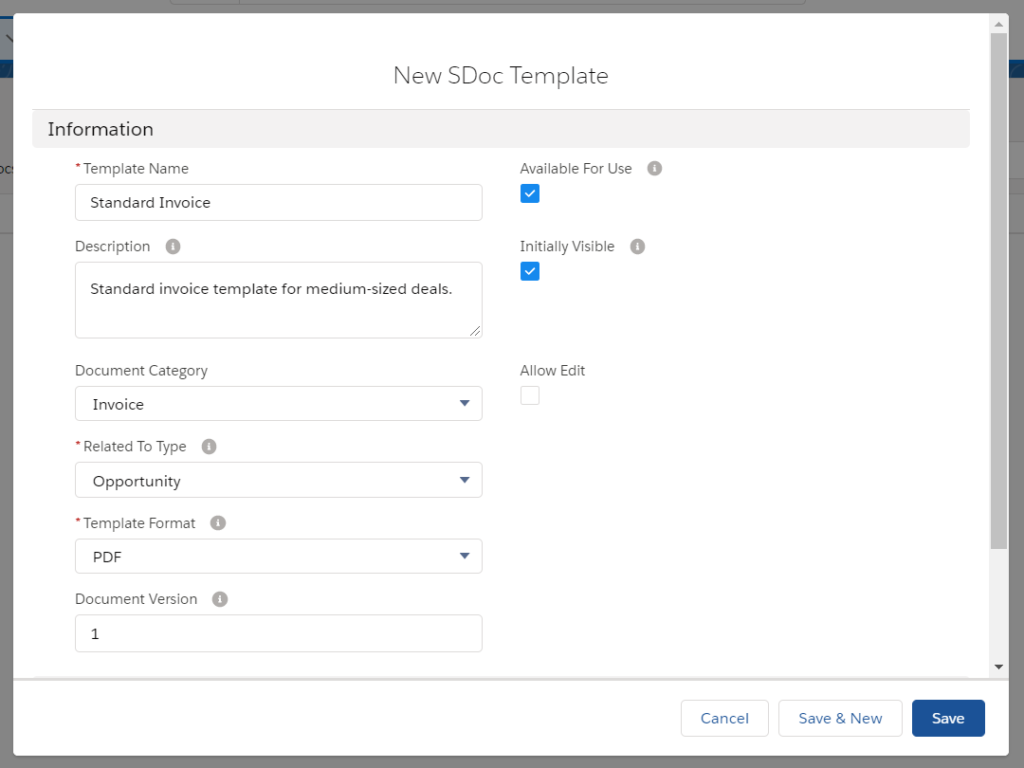Screen dimensions: 1024x768
Task: Click the Document Version info icon
Action: (220, 599)
